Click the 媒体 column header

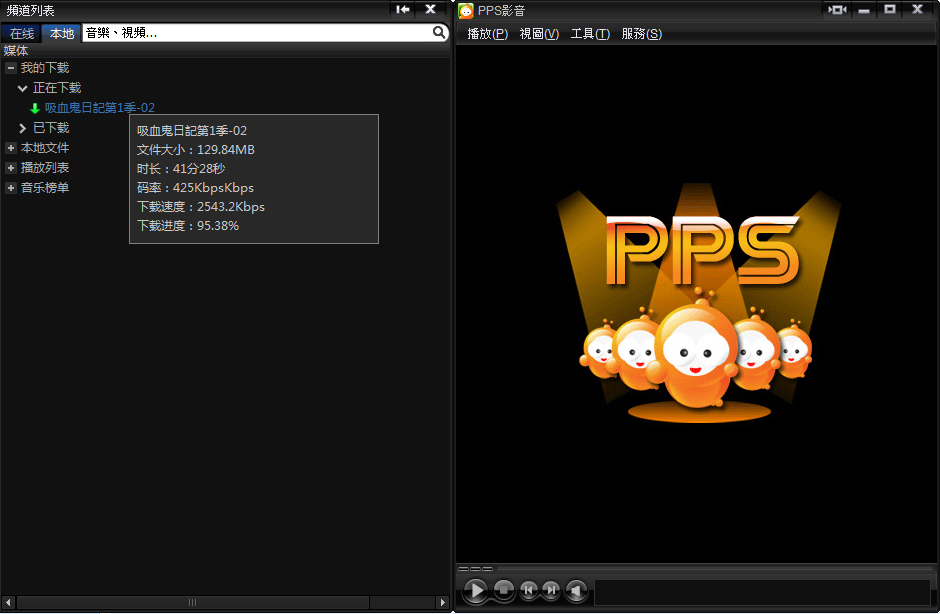tap(225, 51)
